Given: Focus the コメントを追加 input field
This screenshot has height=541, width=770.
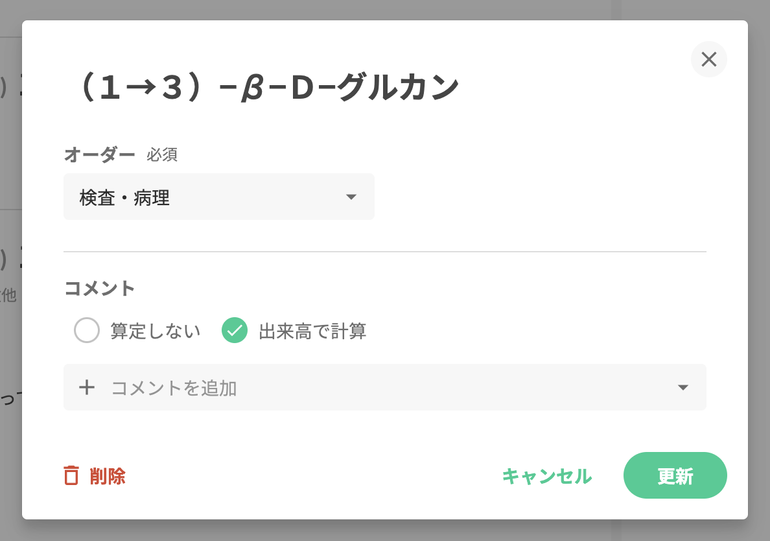Looking at the screenshot, I should [x=380, y=388].
